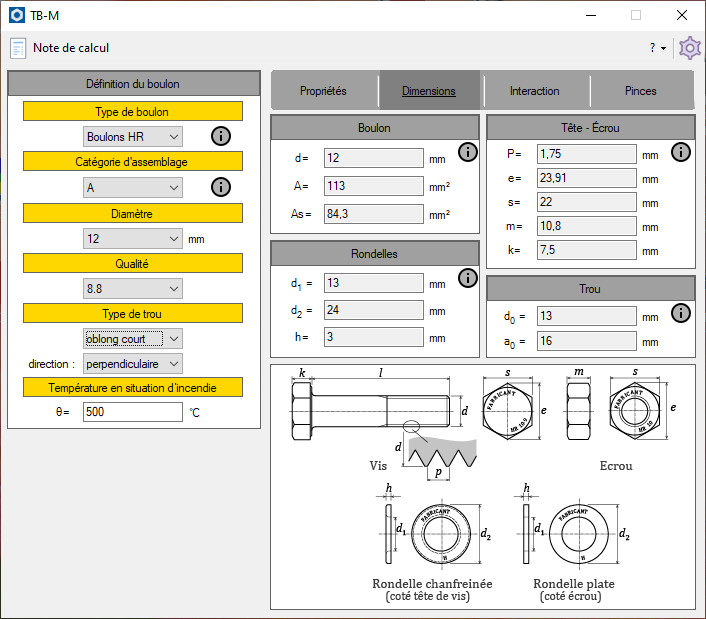Screen dimensions: 706x619
Task: Click the Définition du boulon panel title
Action: pos(134,83)
